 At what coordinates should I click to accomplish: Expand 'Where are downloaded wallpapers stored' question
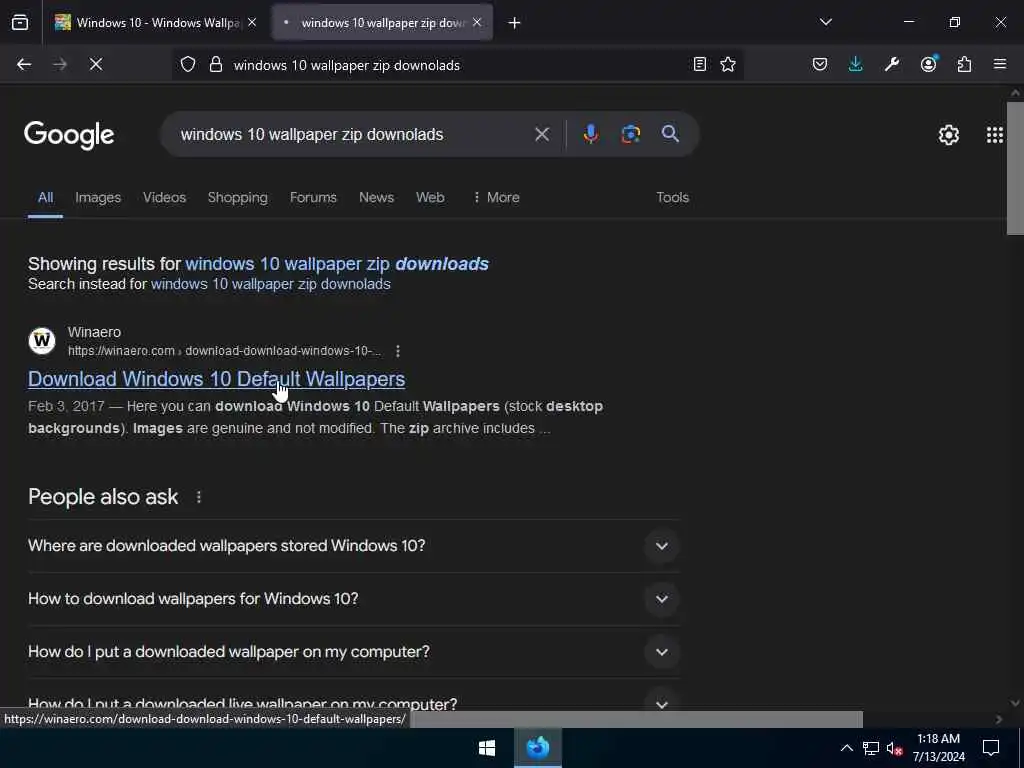(354, 546)
